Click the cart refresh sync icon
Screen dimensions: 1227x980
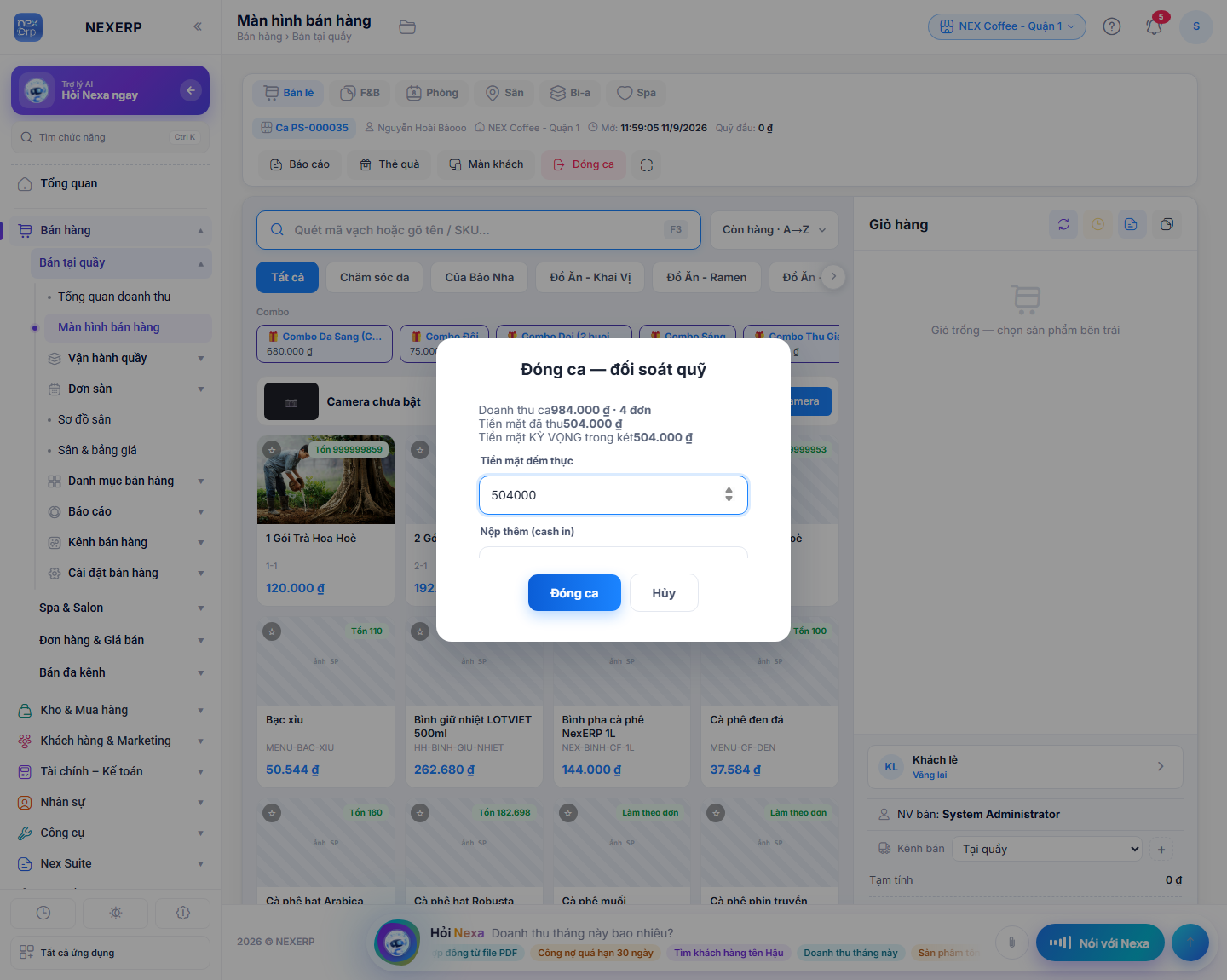pyautogui.click(x=1063, y=224)
